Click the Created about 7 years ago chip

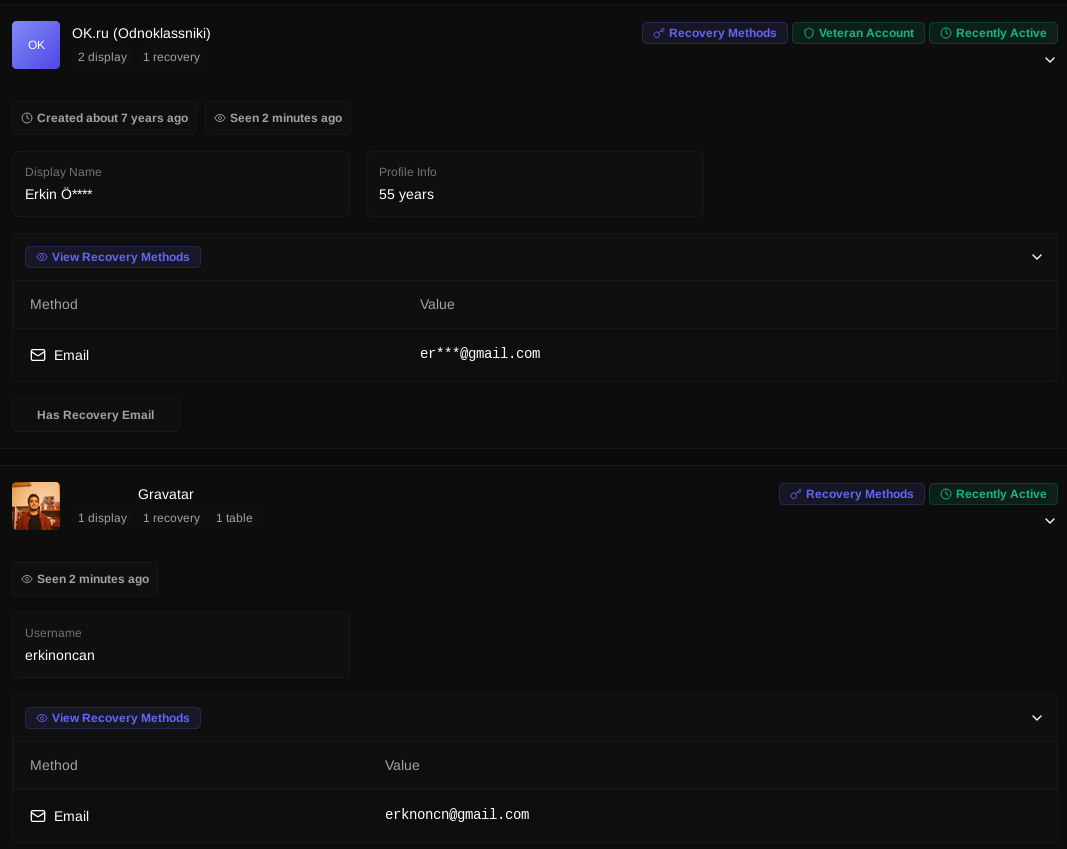coord(105,118)
